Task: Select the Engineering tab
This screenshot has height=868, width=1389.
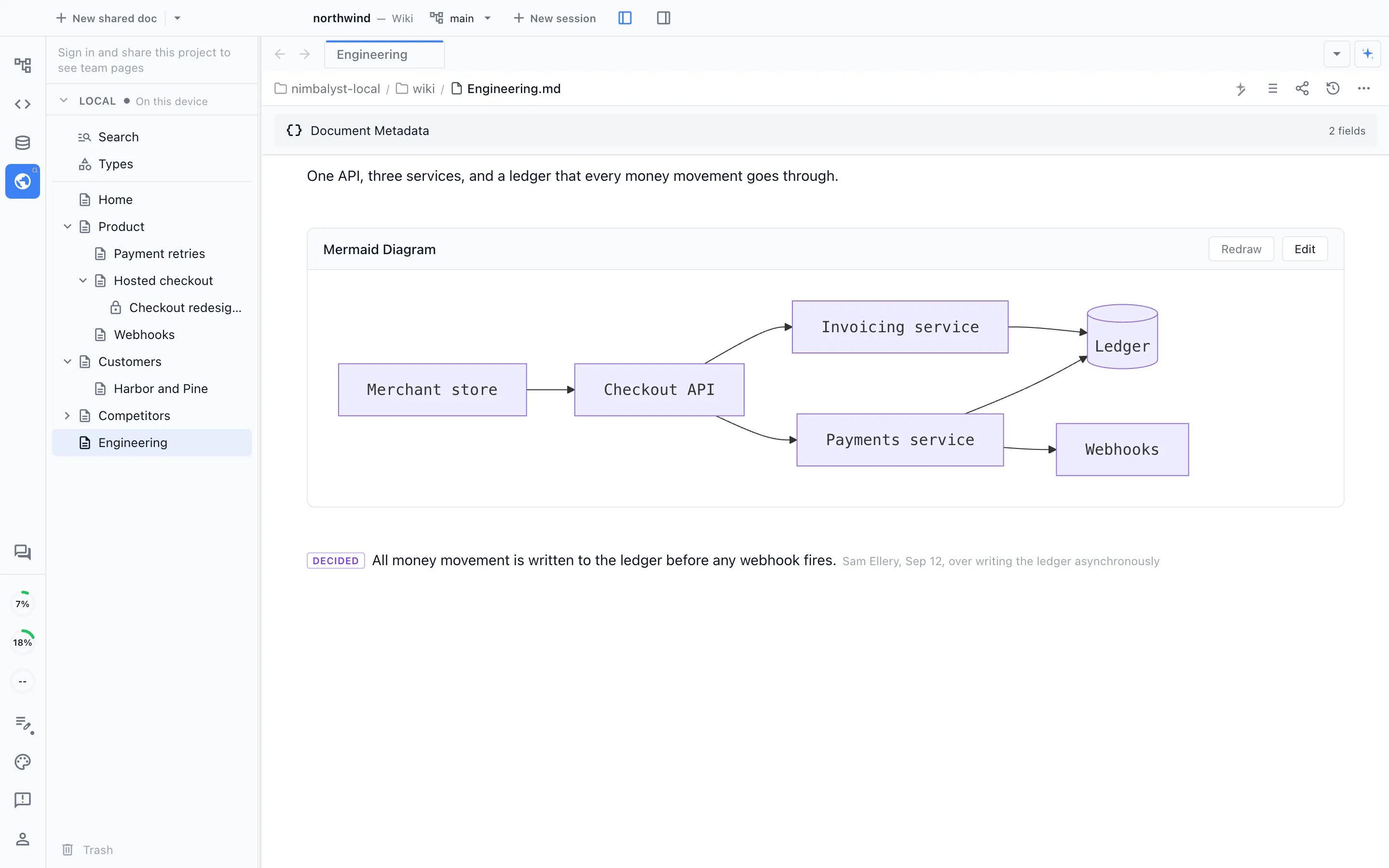Action: [384, 54]
